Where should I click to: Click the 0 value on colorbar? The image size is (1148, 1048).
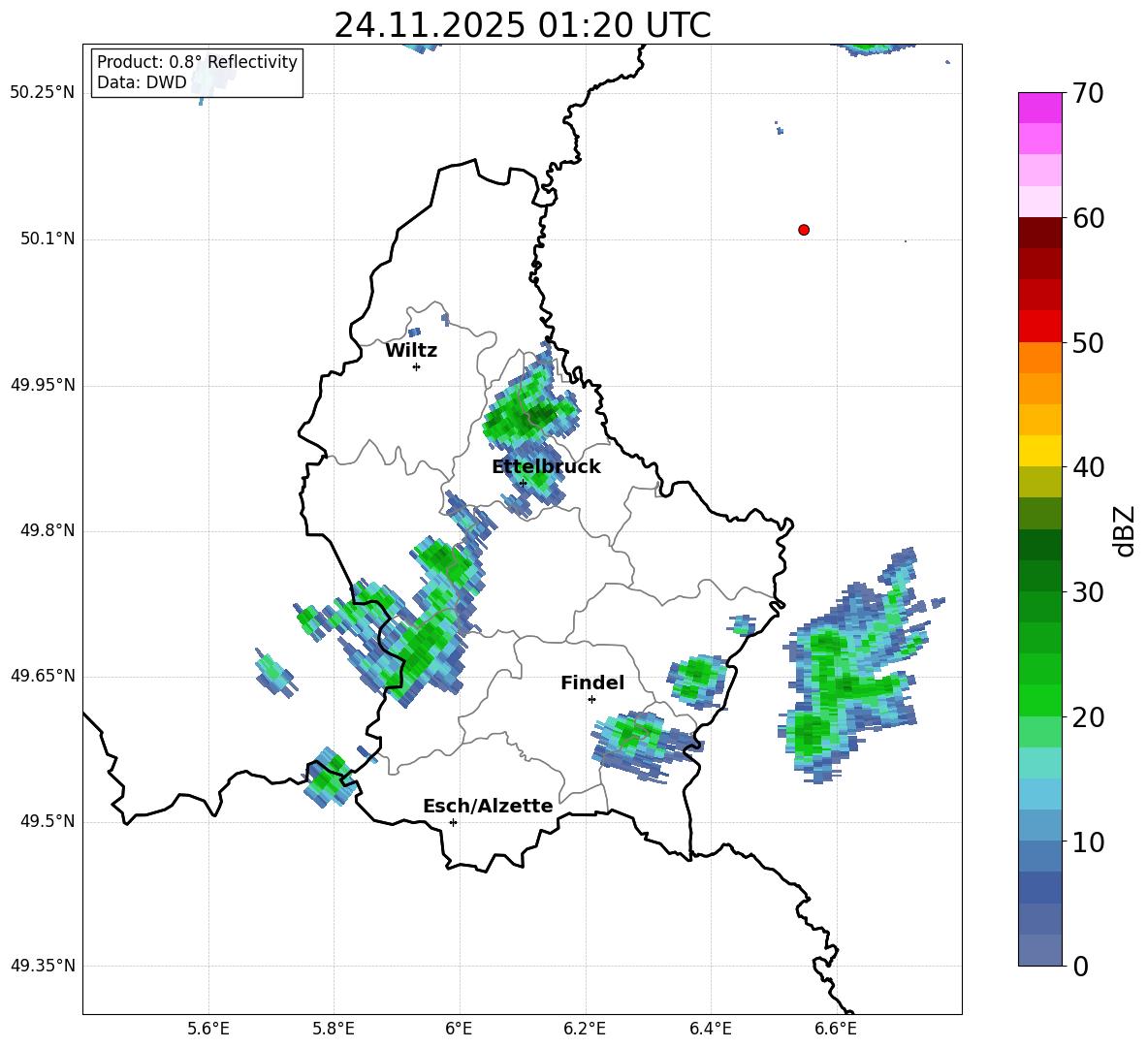pos(1081,966)
